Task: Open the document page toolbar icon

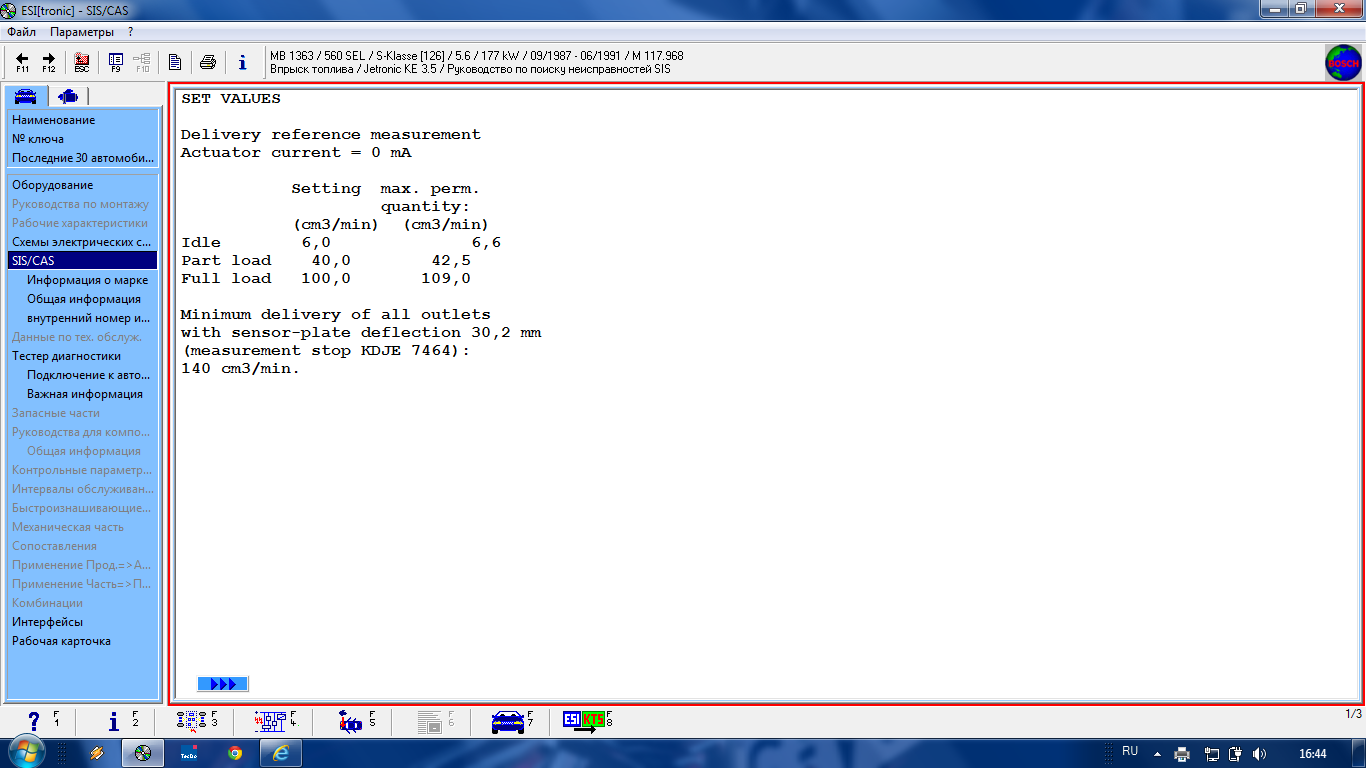Action: 175,62
